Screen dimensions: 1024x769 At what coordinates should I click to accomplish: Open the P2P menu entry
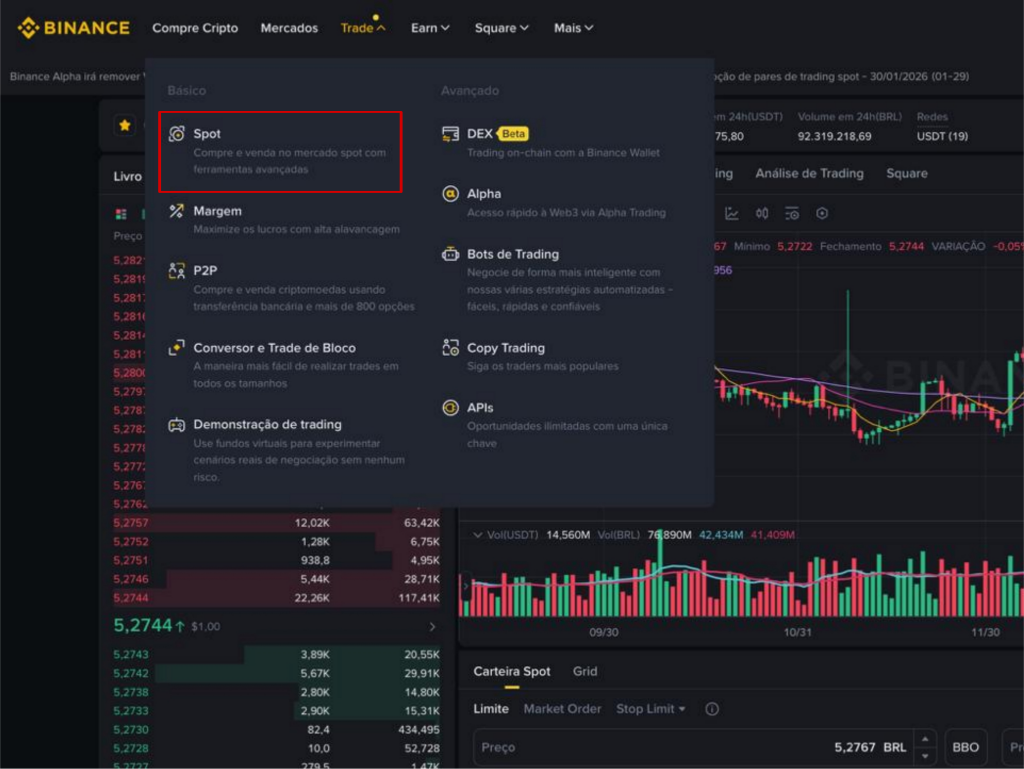point(291,288)
